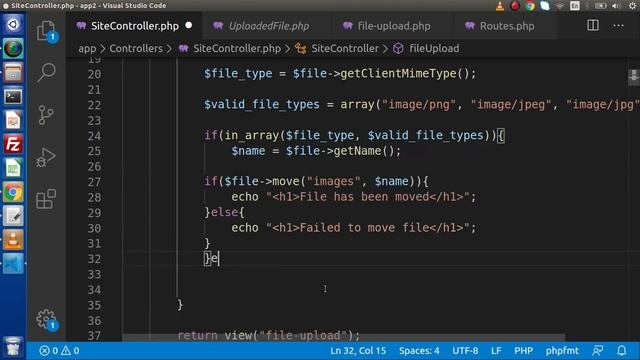Viewport: 640px width, 360px height.
Task: Open the text editor dock icon
Action: tap(13, 216)
